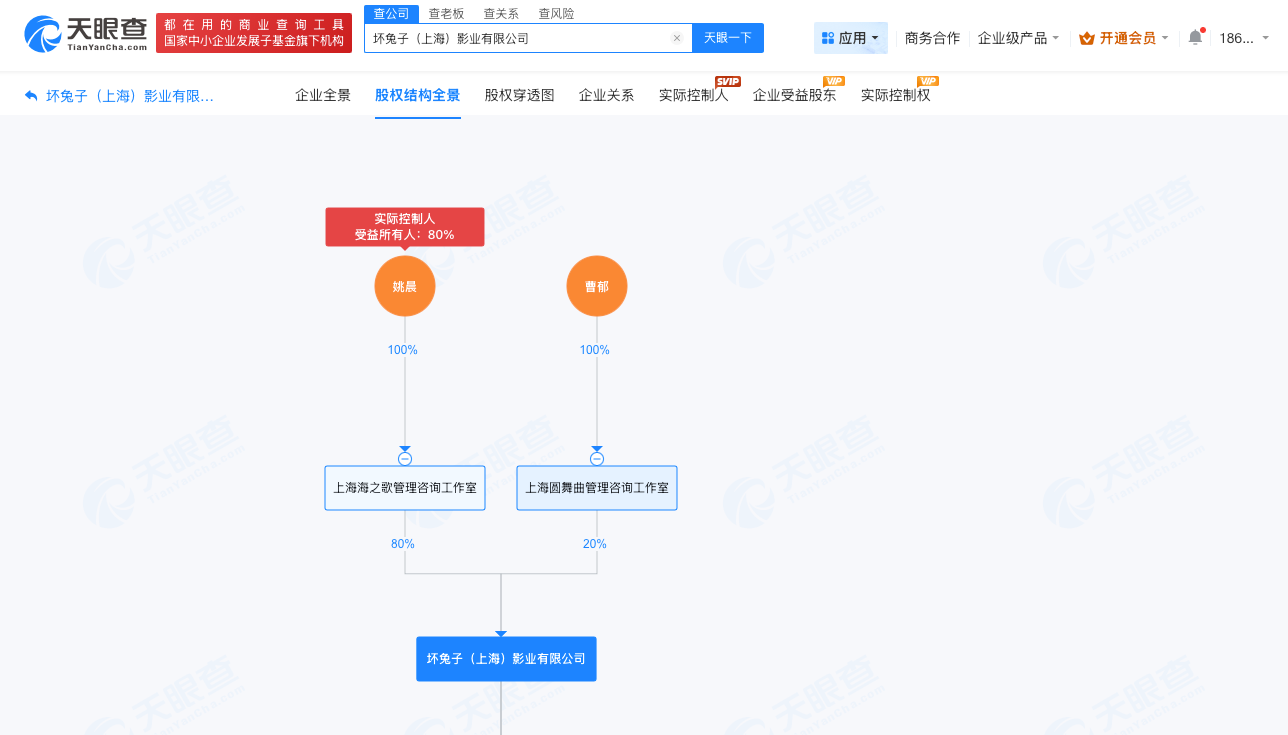Collapse the branch above 上海圆舞曲管理咨询工作室
This screenshot has height=735, width=1288.
tap(596, 459)
